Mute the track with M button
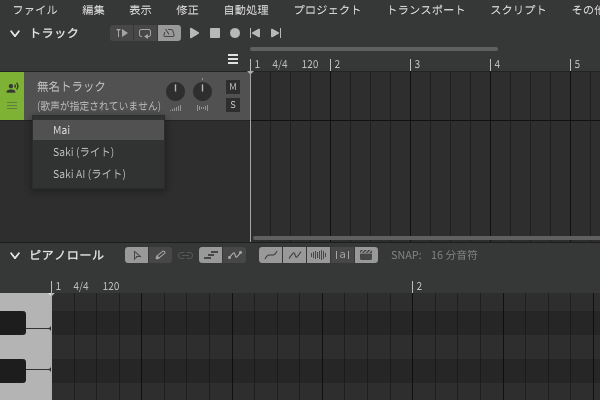 pyautogui.click(x=233, y=87)
